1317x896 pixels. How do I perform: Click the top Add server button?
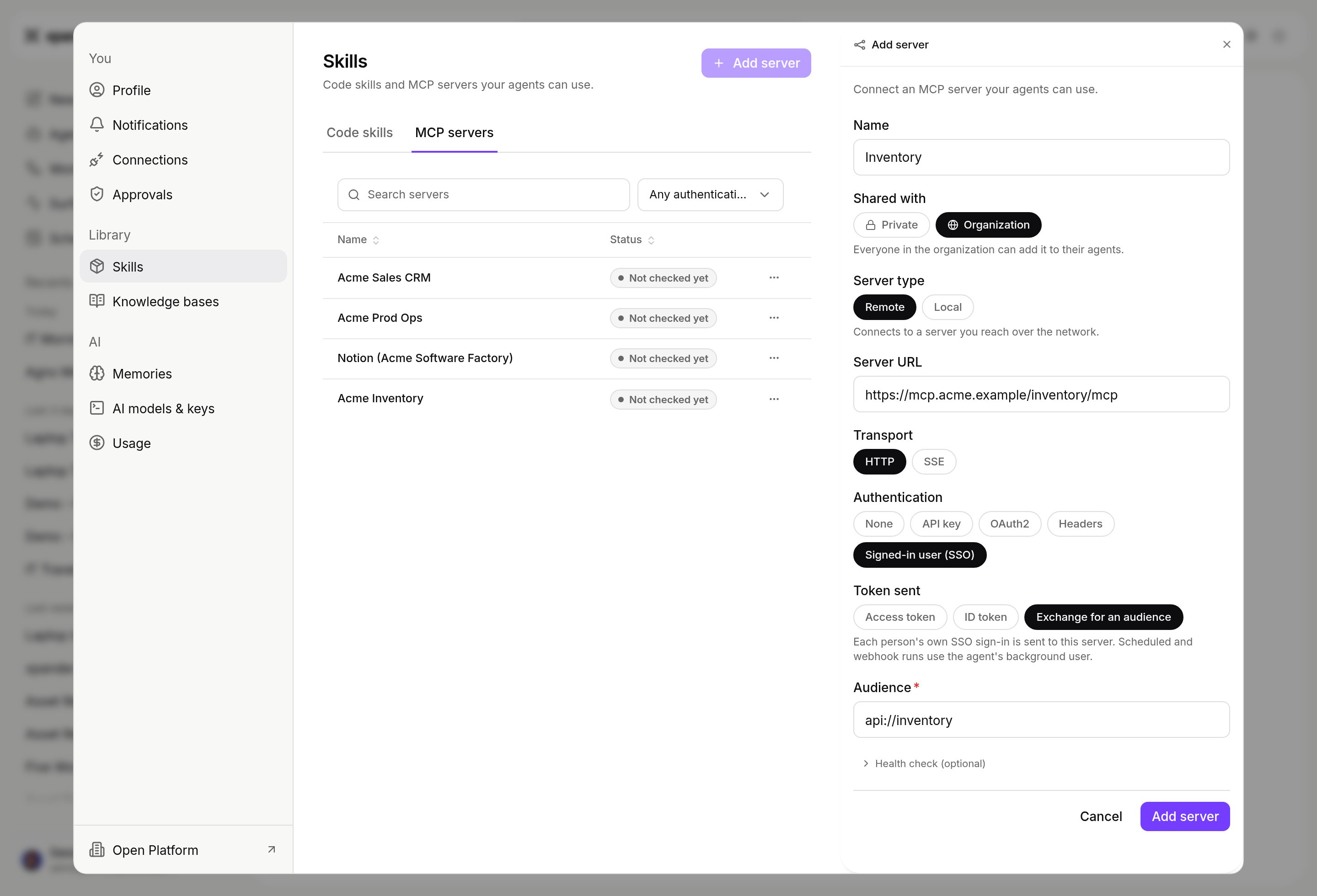point(756,63)
